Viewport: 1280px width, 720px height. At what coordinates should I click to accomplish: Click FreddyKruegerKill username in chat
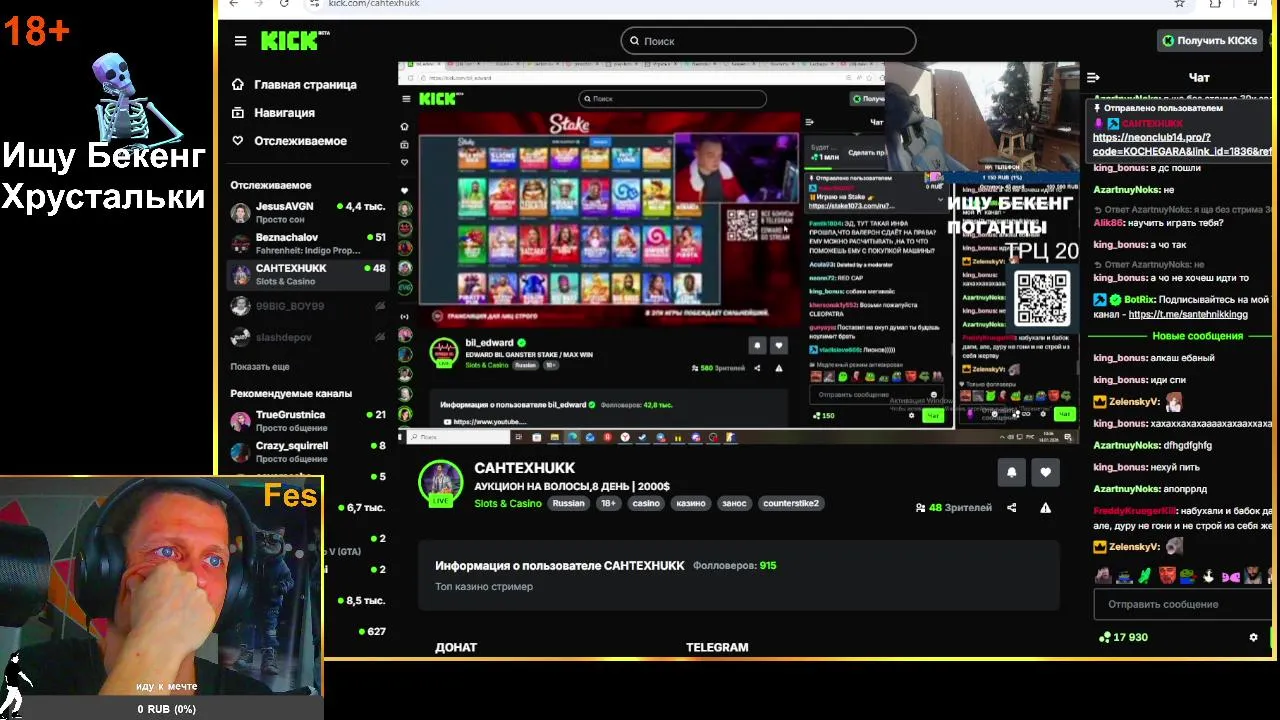[1134, 511]
